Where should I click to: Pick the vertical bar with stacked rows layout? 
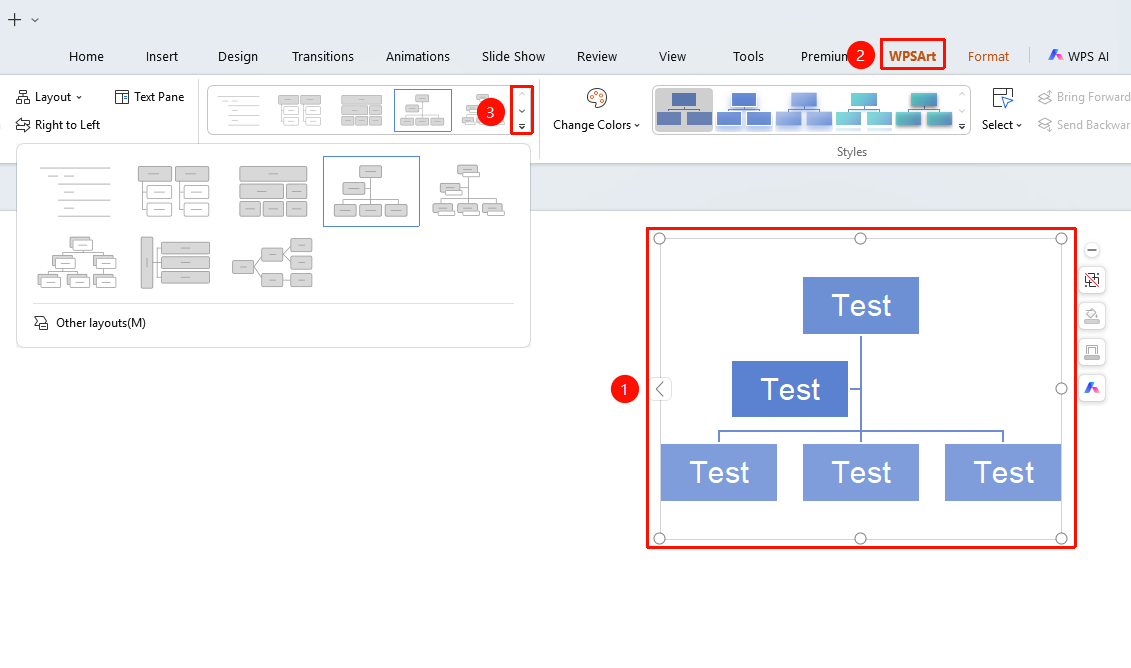click(175, 263)
